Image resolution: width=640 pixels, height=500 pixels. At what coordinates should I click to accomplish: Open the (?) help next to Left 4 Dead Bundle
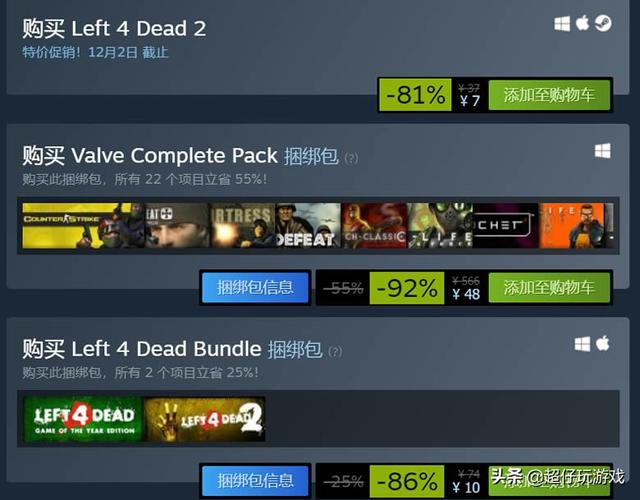tap(335, 351)
